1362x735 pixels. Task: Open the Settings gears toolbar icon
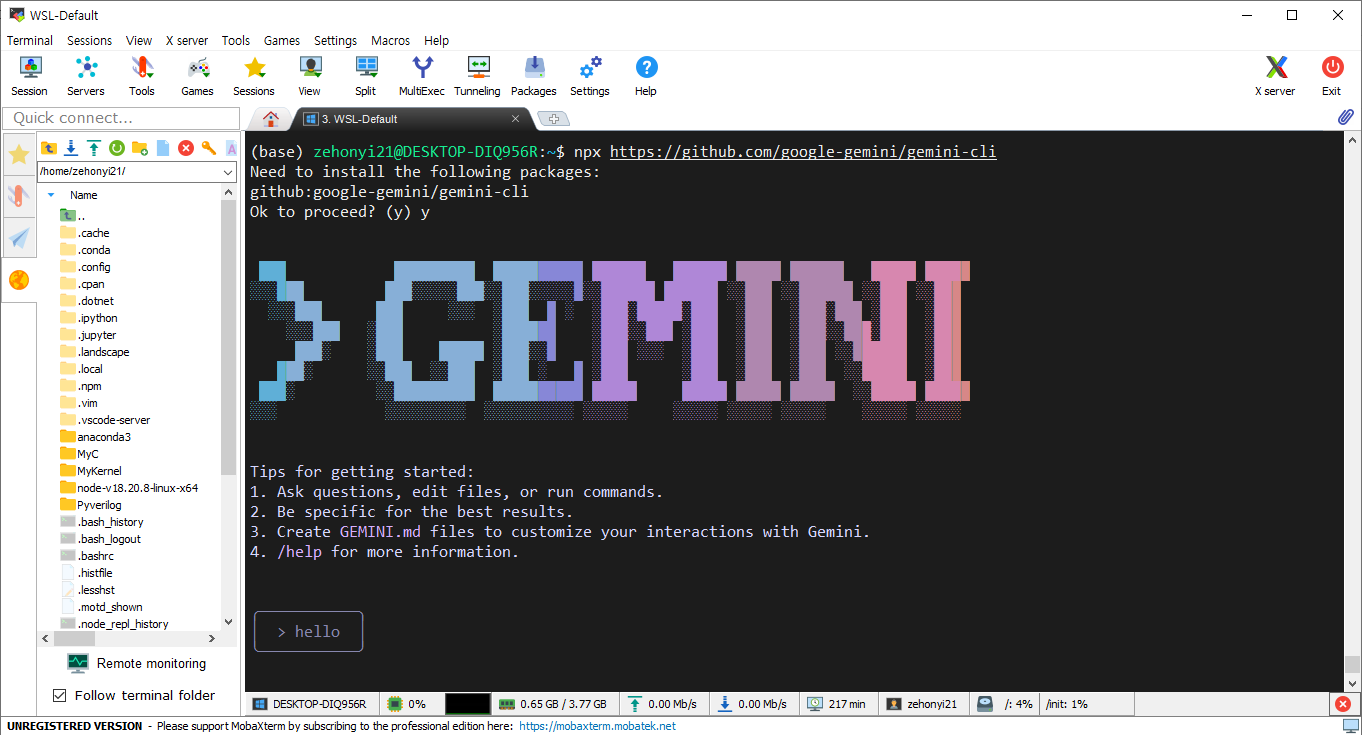coord(590,76)
